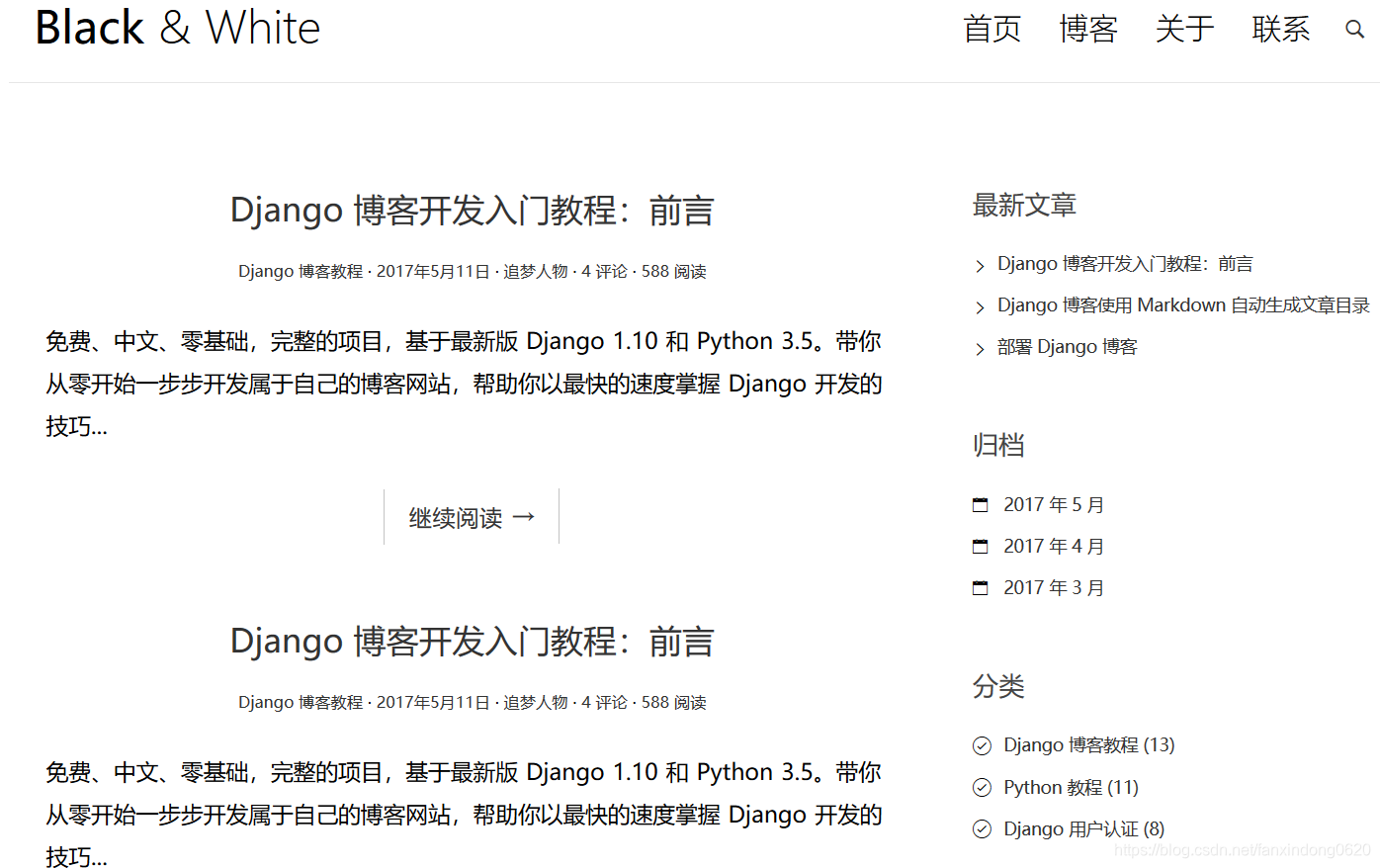Click check-circle icon beside Django 博客教程 (13)

click(982, 745)
